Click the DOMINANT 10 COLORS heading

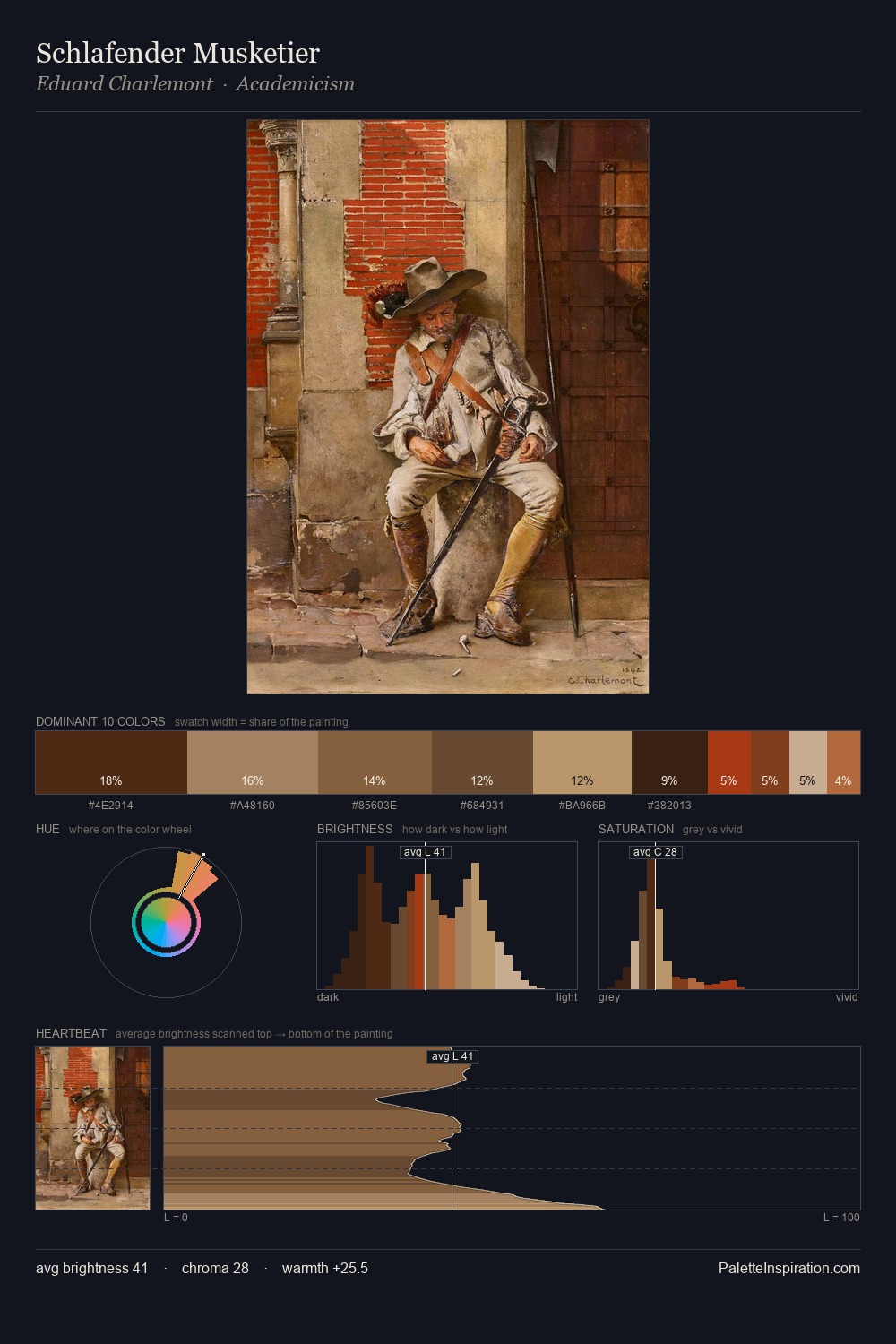point(100,721)
